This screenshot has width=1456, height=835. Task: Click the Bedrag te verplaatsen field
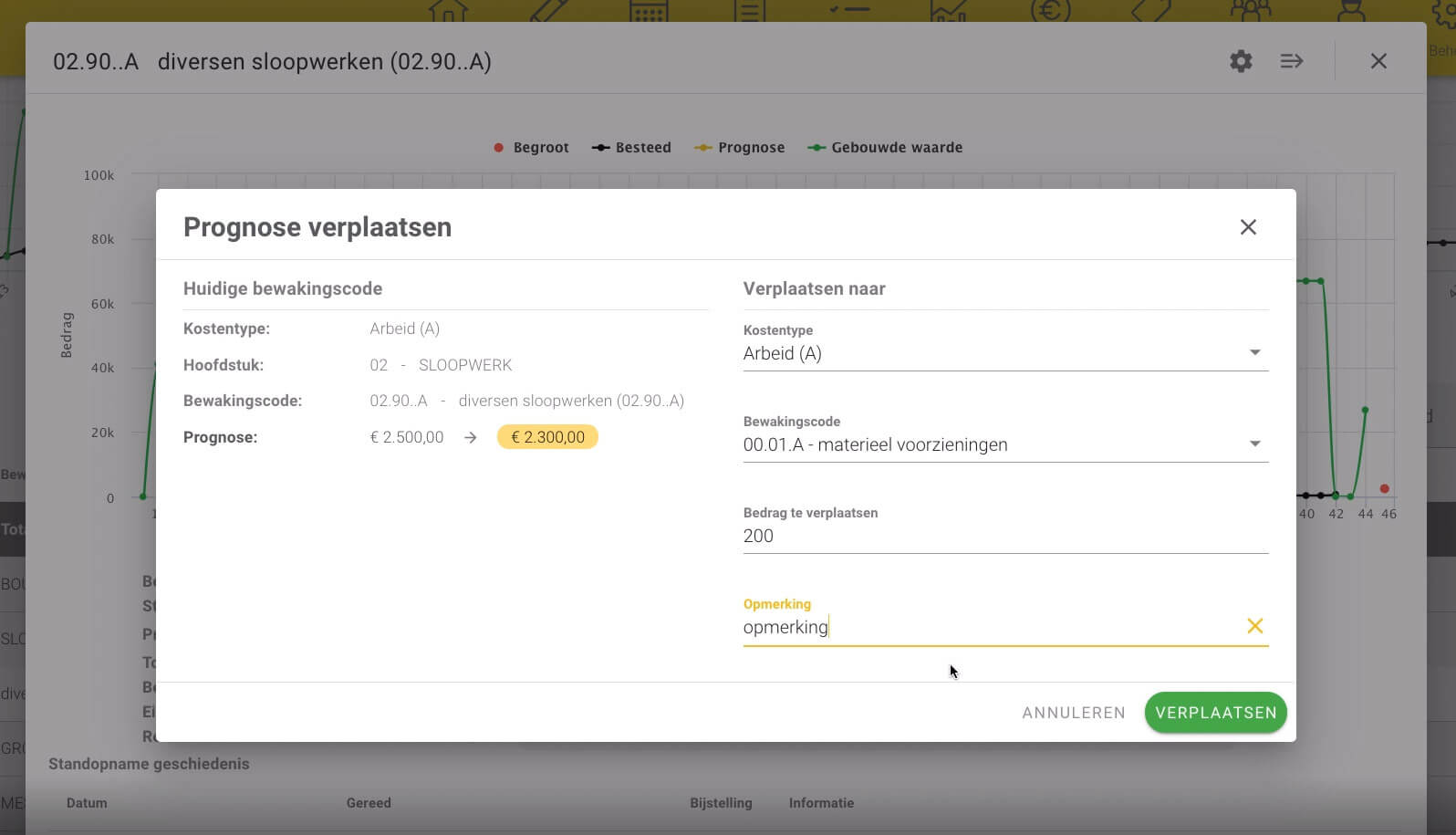(1005, 537)
